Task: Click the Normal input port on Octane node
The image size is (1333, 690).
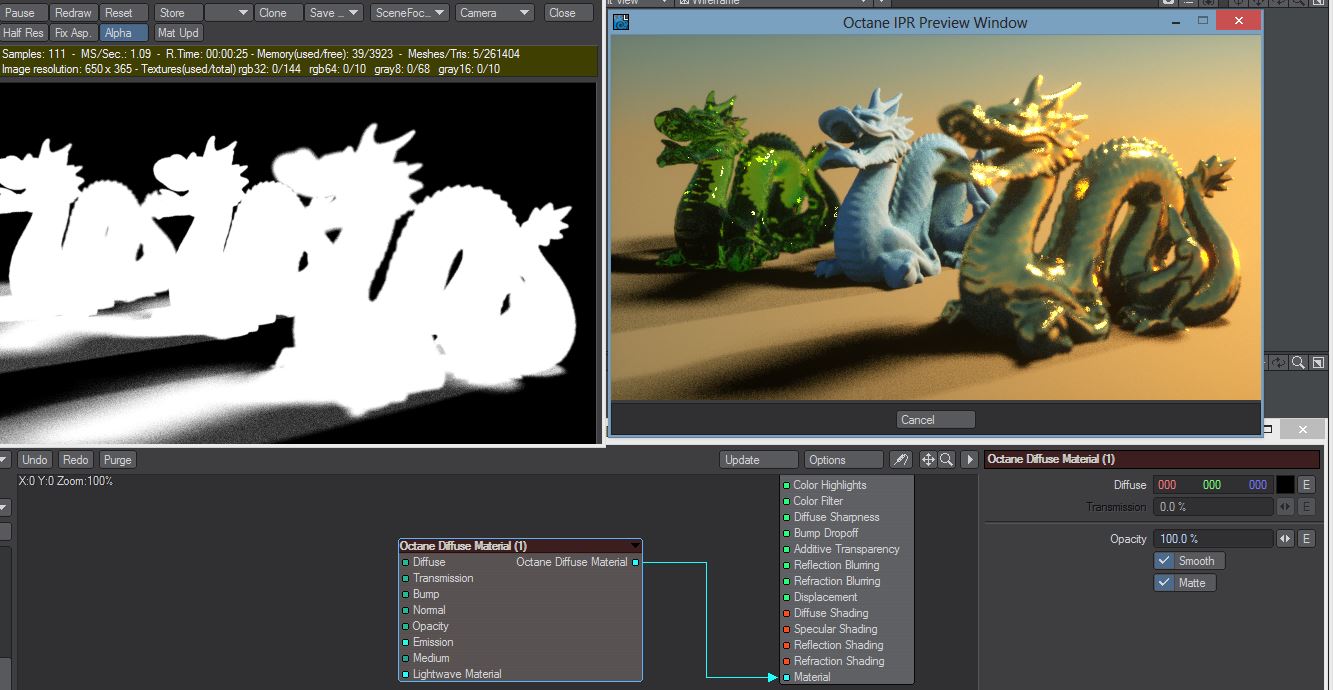Action: point(405,610)
